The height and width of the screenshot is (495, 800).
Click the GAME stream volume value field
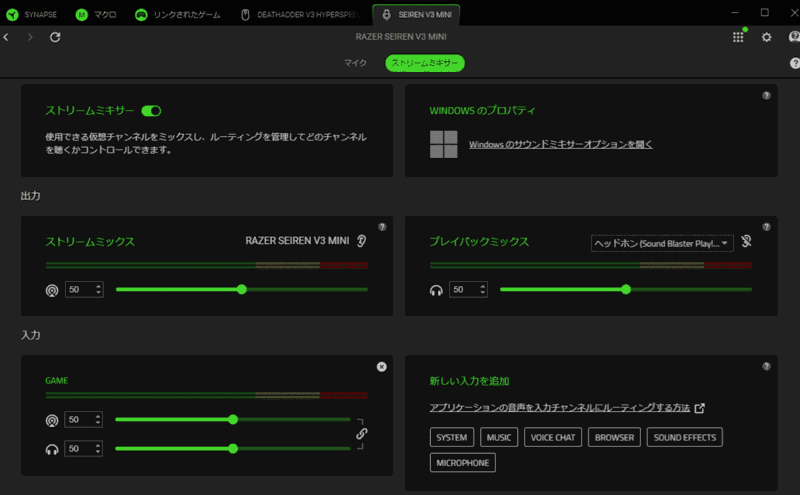click(x=79, y=419)
